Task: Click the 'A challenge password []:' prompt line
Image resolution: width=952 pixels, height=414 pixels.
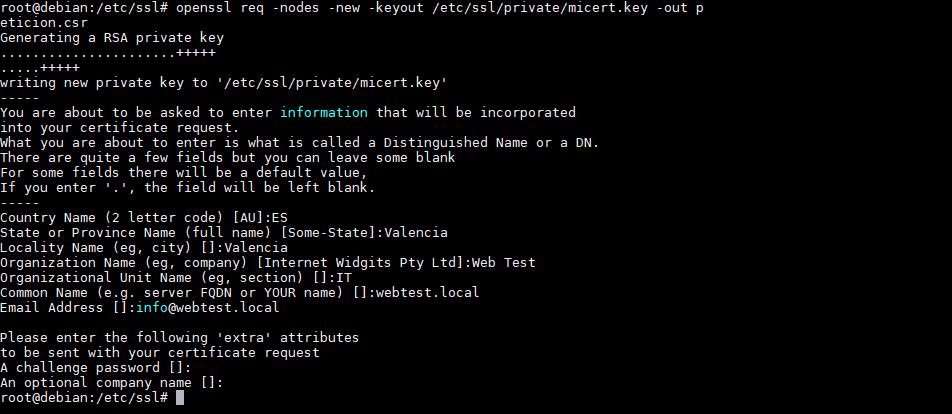Action: click(x=96, y=367)
